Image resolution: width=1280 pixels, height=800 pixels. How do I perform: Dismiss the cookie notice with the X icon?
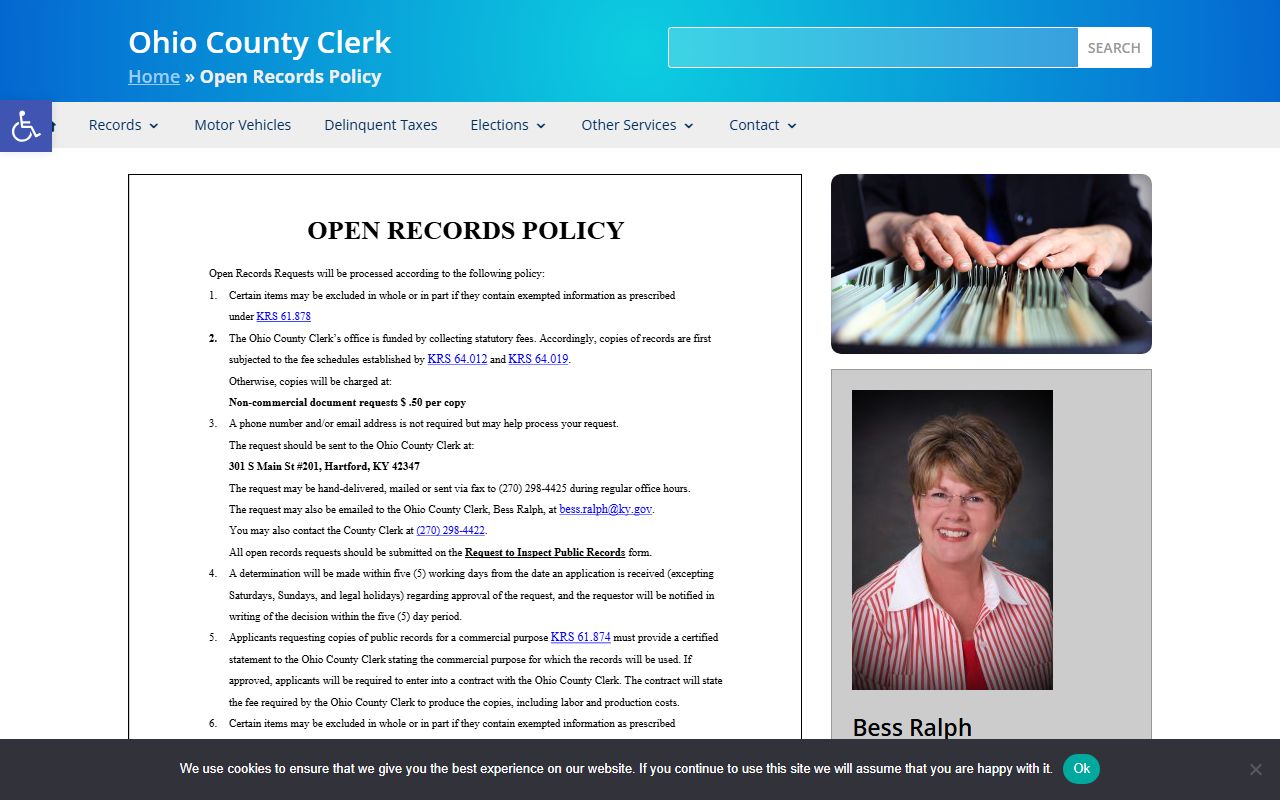[1255, 769]
